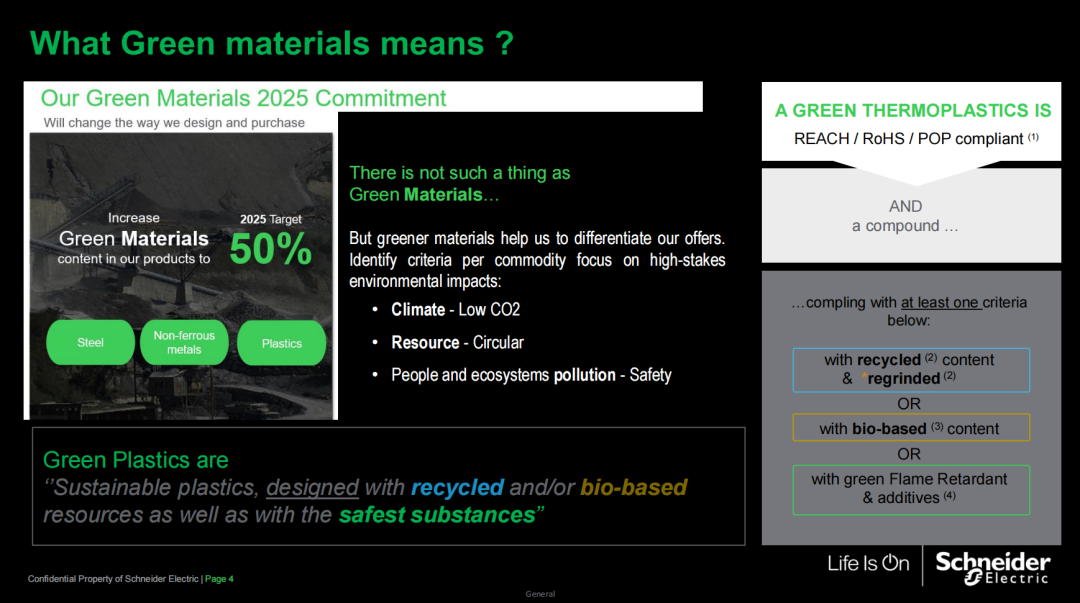Select the green Flame Retardant & additives box
Viewport: 1080px width, 603px height.
point(910,489)
